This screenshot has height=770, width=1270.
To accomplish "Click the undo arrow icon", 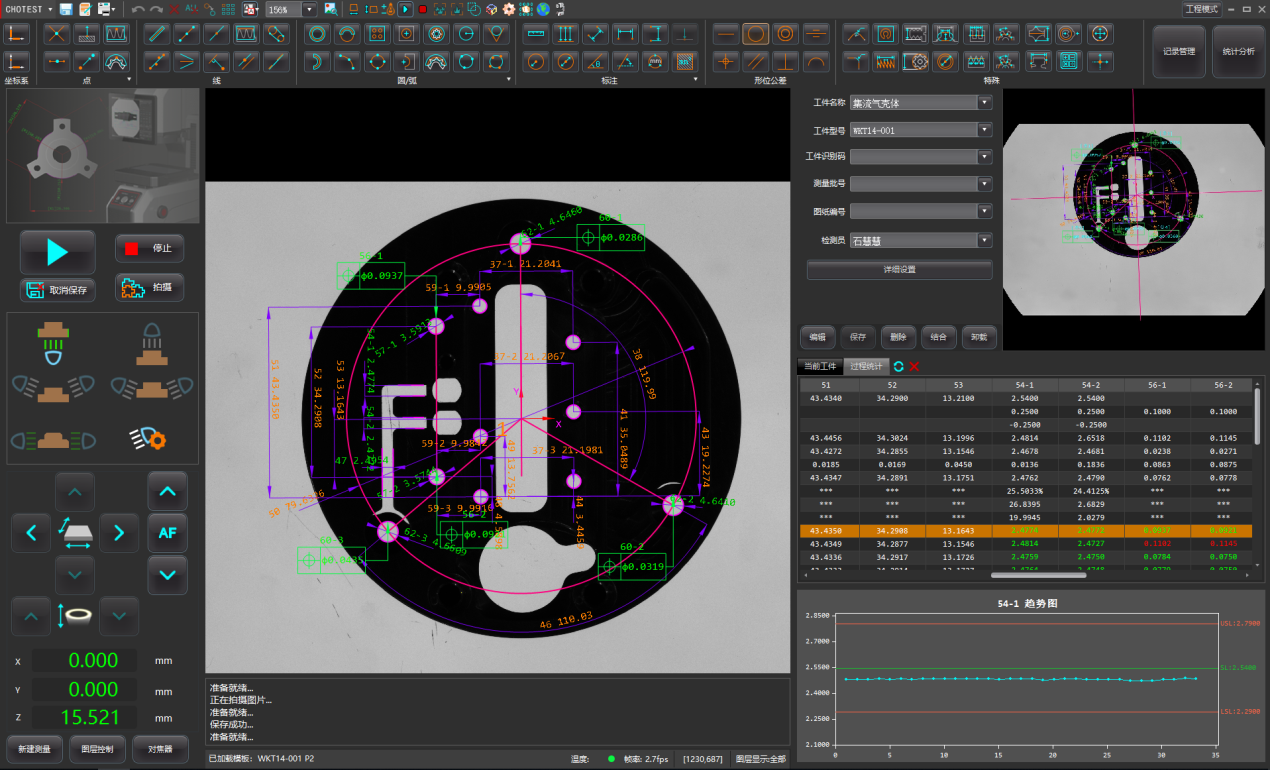I will tap(138, 9).
